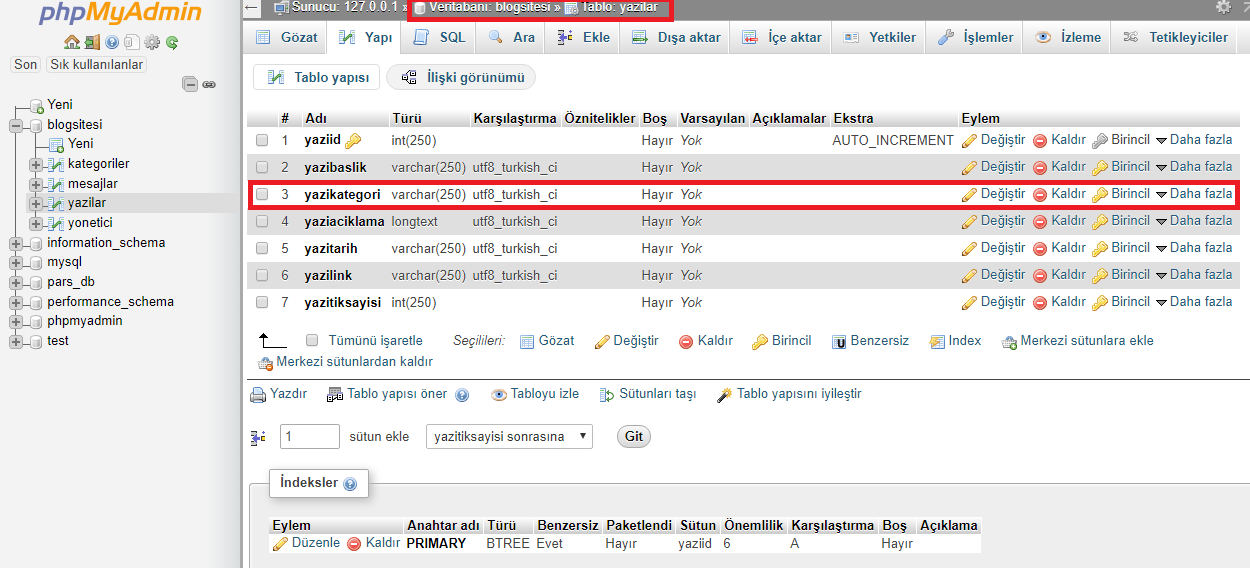Open help icon next to İndeksler
Screen dimensions: 1250x568
pyautogui.click(x=350, y=484)
